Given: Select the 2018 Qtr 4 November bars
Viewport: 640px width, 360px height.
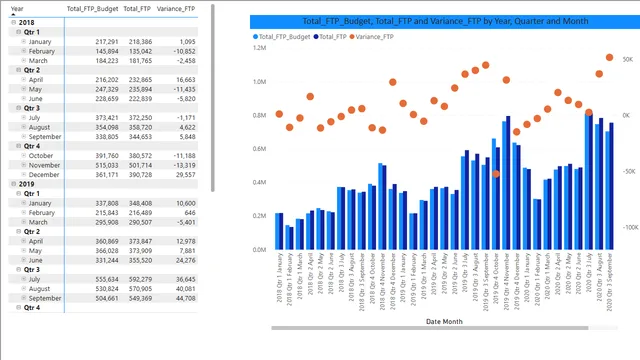Looking at the screenshot, I should (x=382, y=207).
